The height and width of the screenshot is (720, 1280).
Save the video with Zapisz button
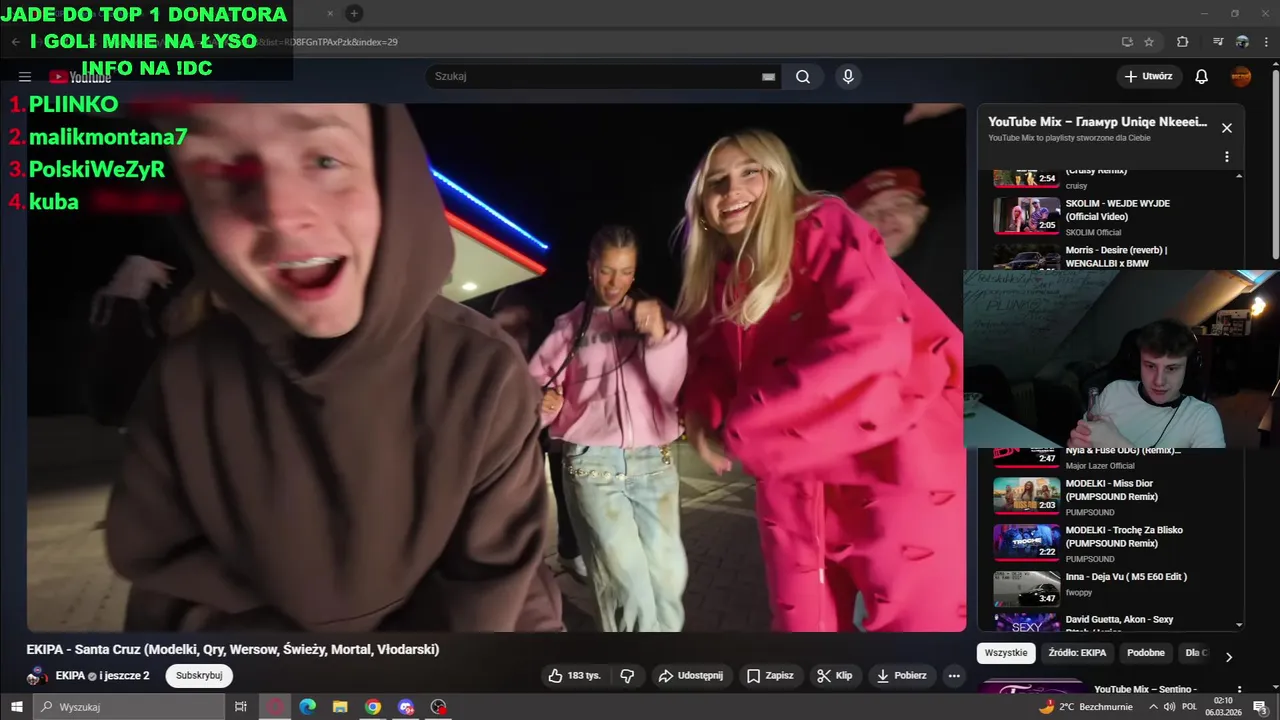(770, 676)
